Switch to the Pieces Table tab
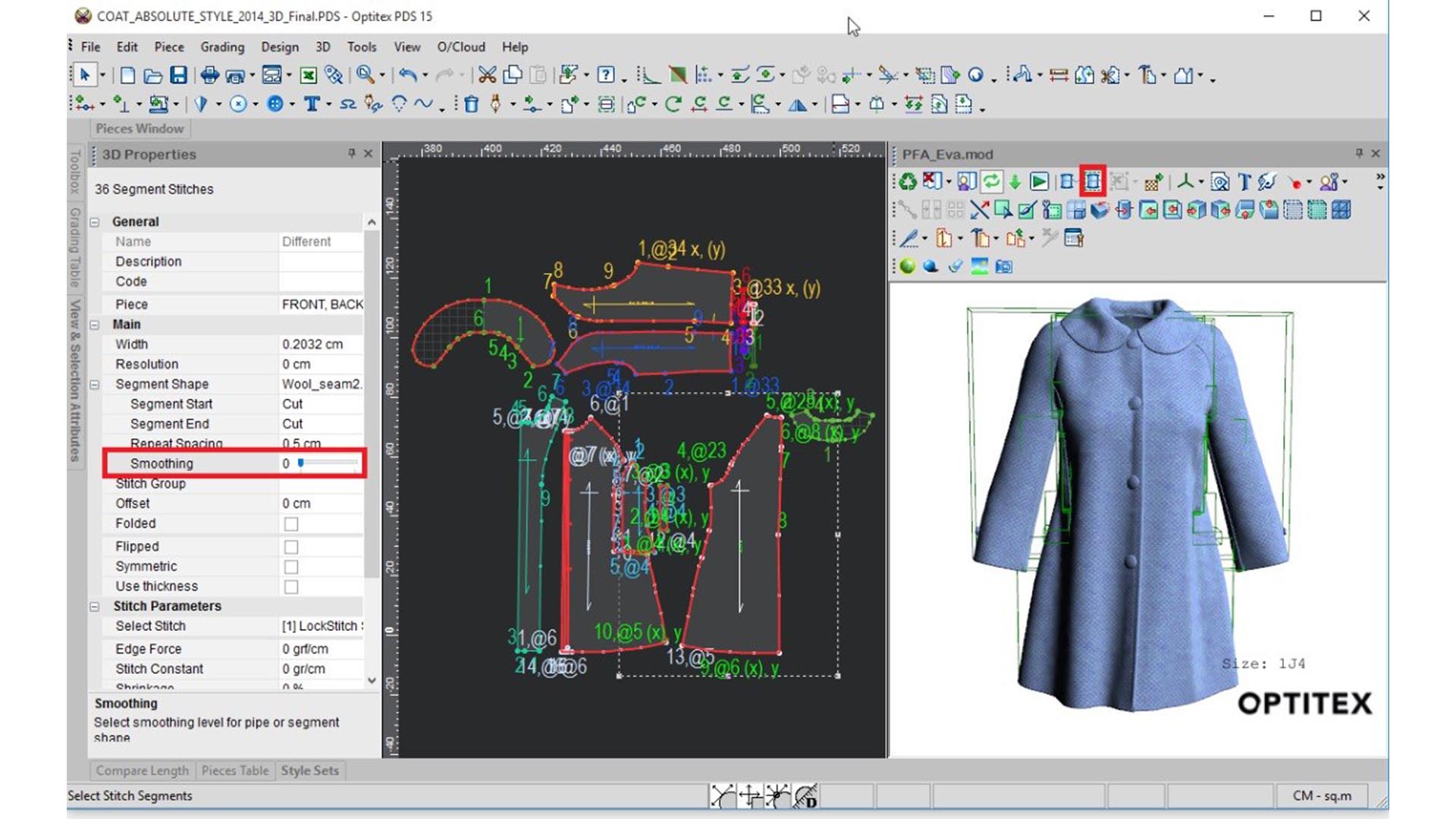1456x819 pixels. pyautogui.click(x=234, y=770)
